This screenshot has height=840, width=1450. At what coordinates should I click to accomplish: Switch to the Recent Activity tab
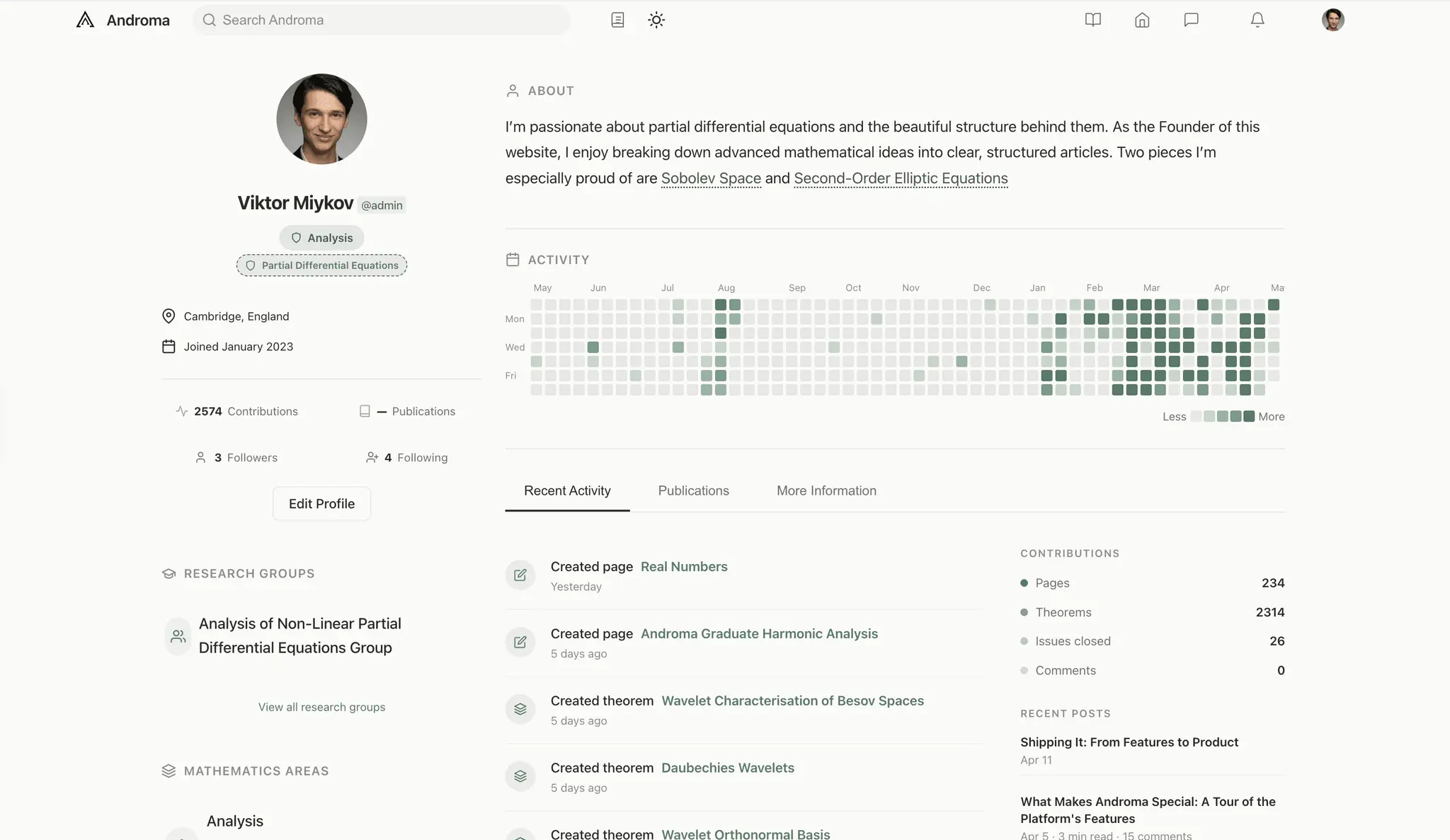pos(567,491)
